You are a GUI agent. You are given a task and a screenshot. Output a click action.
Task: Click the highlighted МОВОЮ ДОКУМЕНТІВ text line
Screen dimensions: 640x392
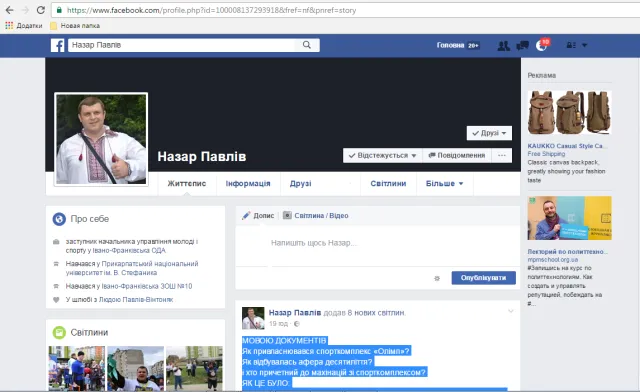click(x=284, y=341)
